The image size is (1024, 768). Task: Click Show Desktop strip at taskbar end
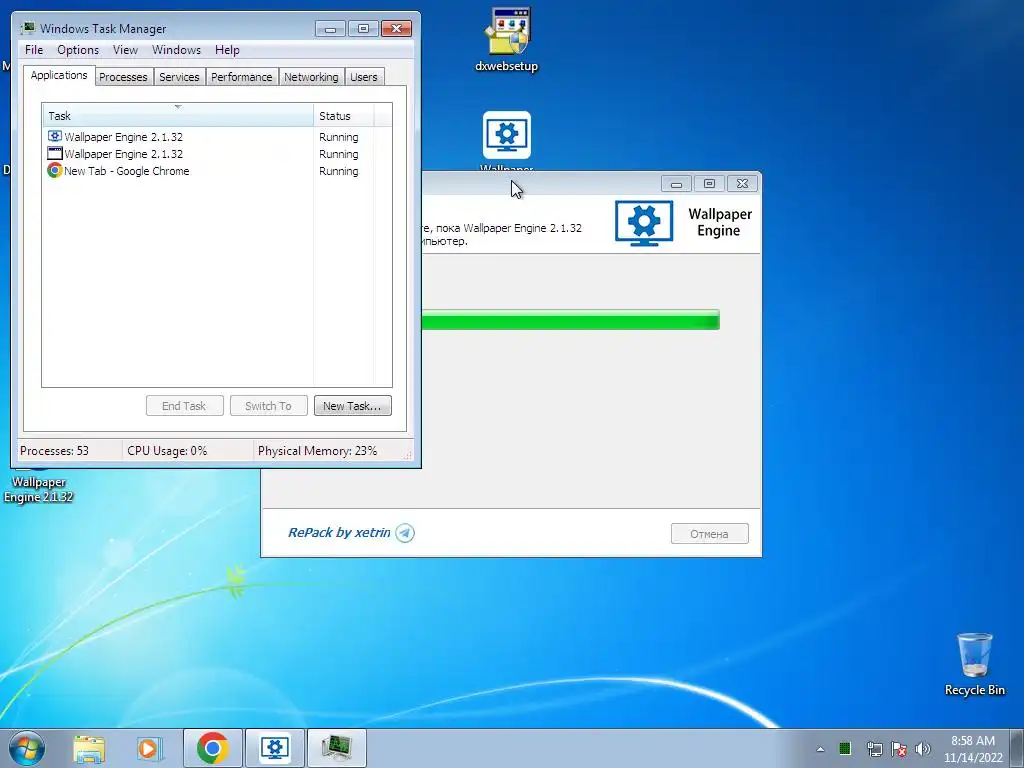point(1017,748)
